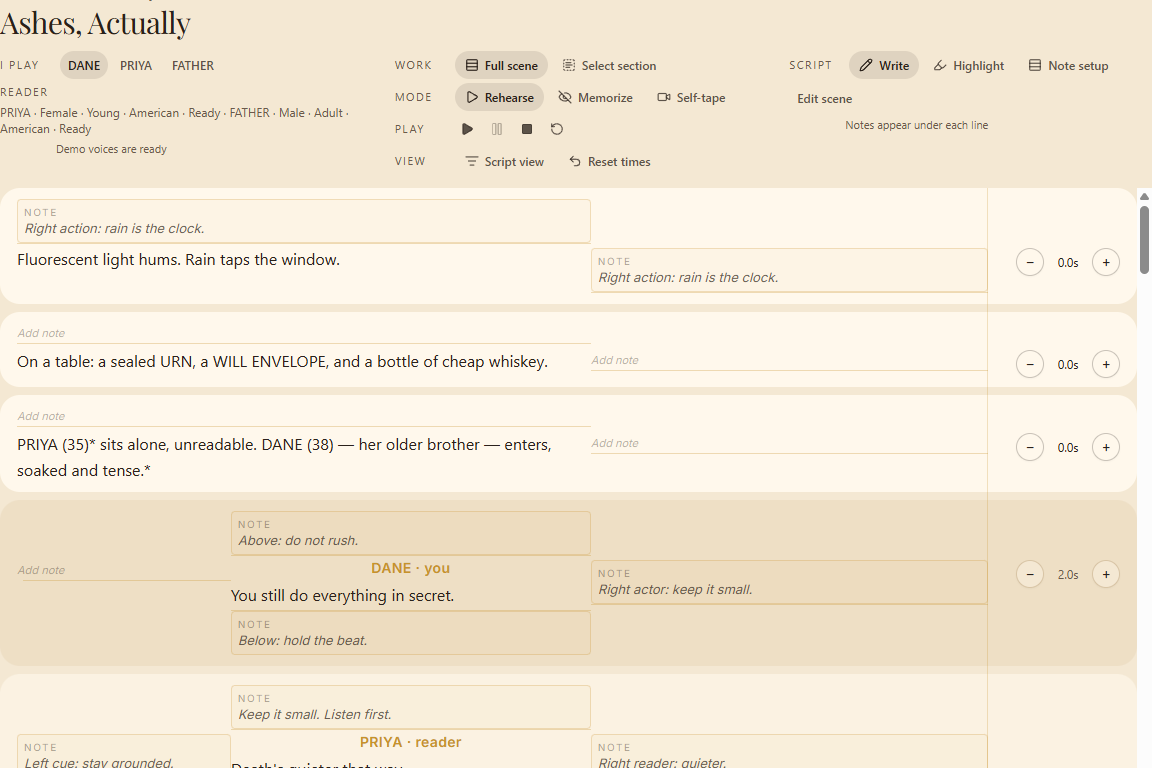
Task: Choose Select section work option
Action: pyautogui.click(x=609, y=65)
